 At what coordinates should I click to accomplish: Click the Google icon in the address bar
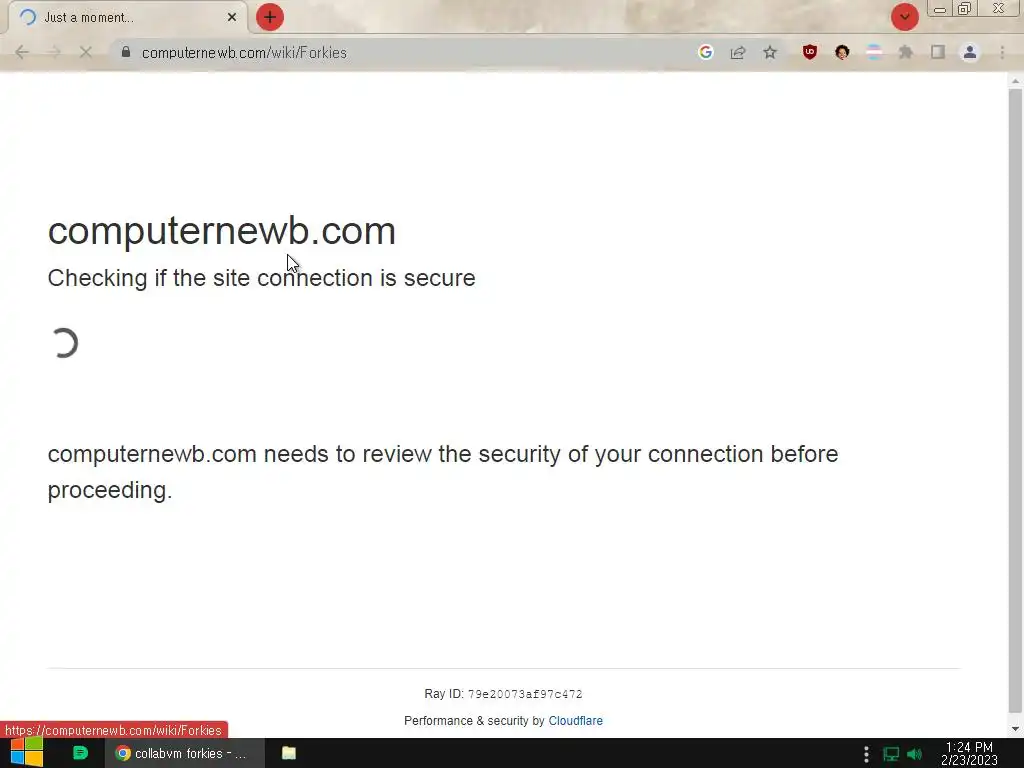point(705,52)
